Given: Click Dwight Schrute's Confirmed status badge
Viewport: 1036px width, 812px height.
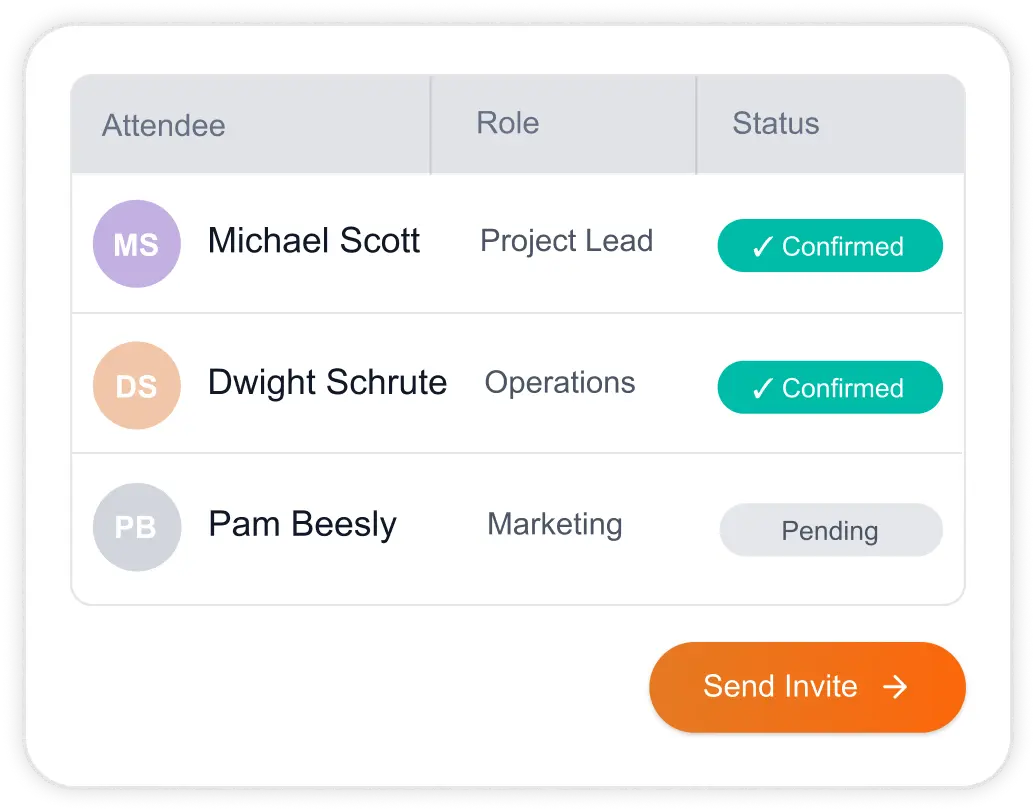Looking at the screenshot, I should point(830,387).
